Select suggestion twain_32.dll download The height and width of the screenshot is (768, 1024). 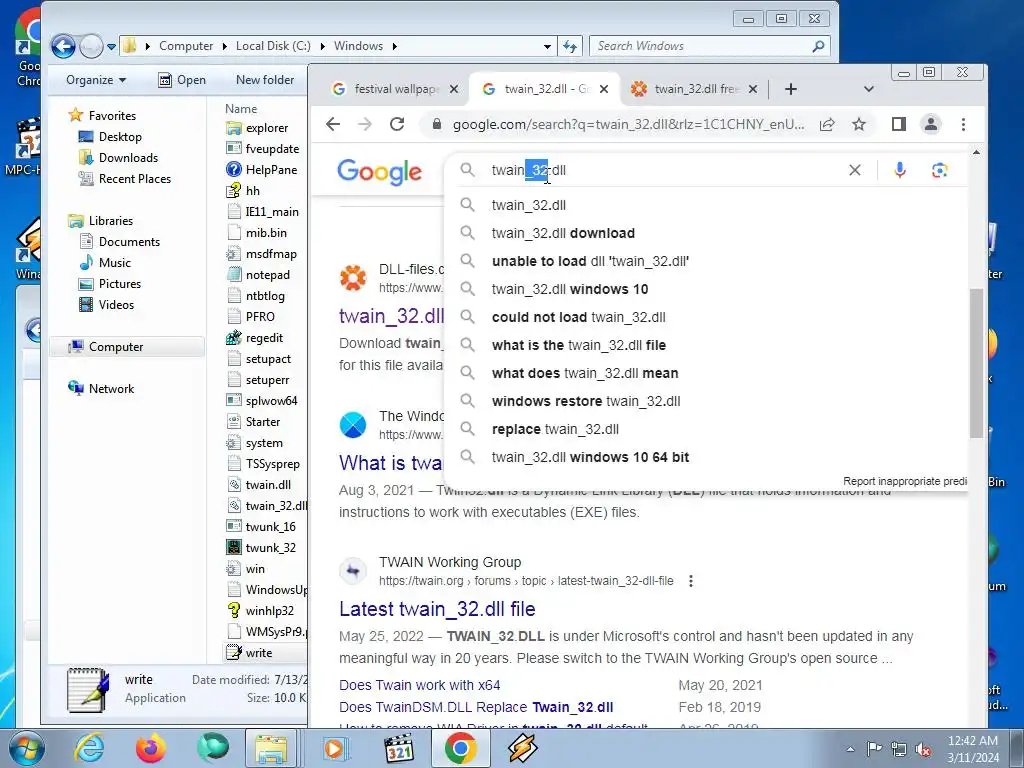click(563, 233)
